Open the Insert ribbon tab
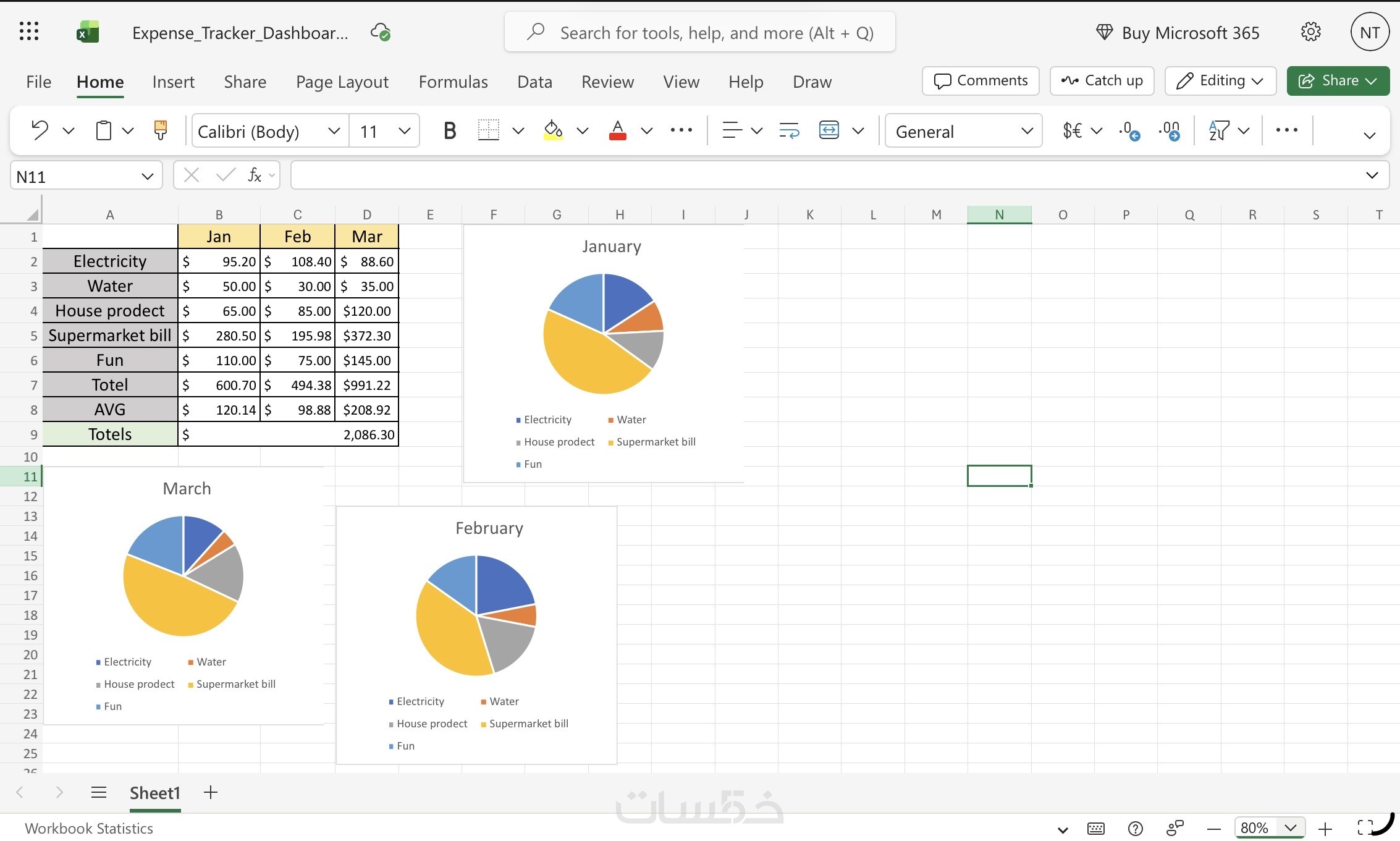The width and height of the screenshot is (1400, 841). click(173, 82)
